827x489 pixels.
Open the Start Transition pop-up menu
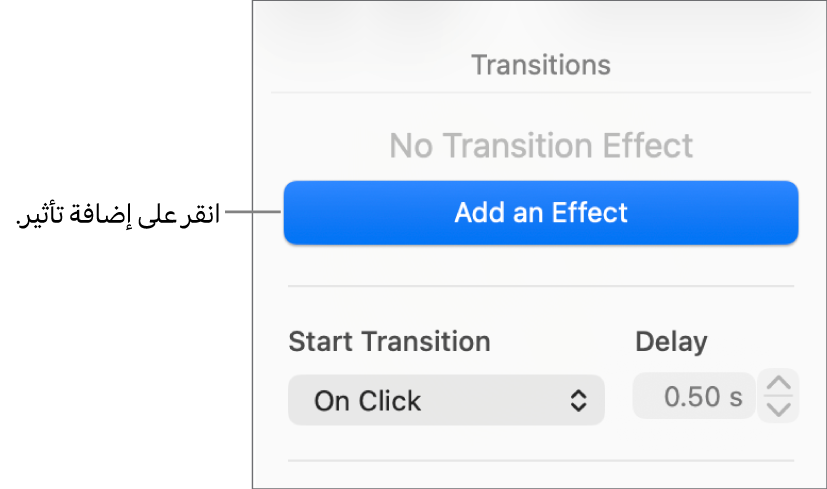pos(446,401)
